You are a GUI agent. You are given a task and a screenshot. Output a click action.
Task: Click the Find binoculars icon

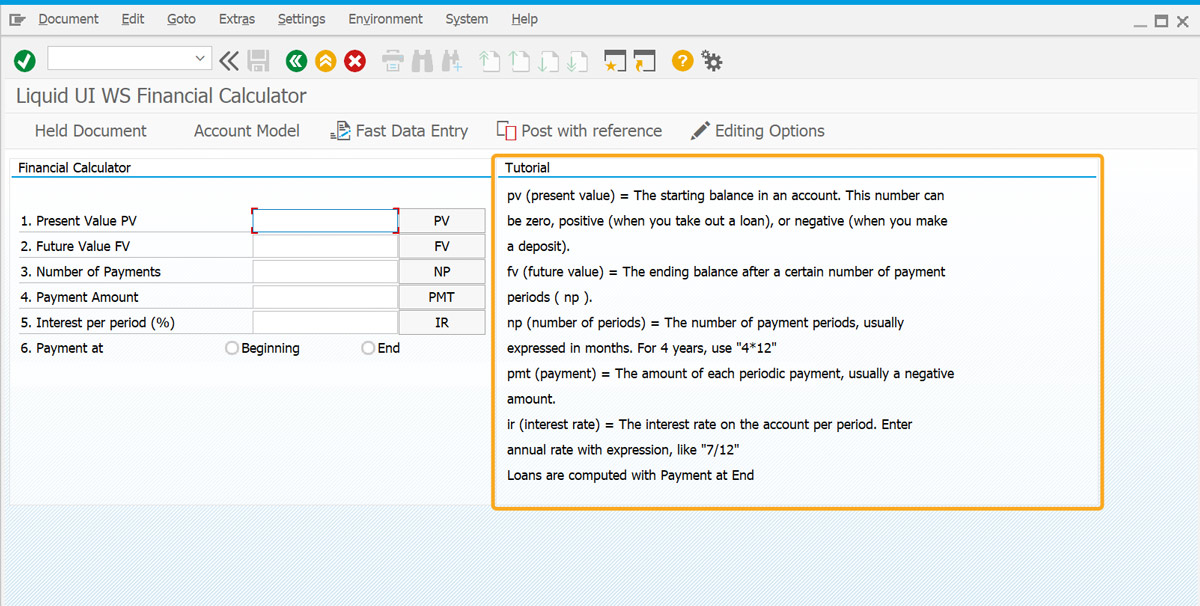[422, 61]
